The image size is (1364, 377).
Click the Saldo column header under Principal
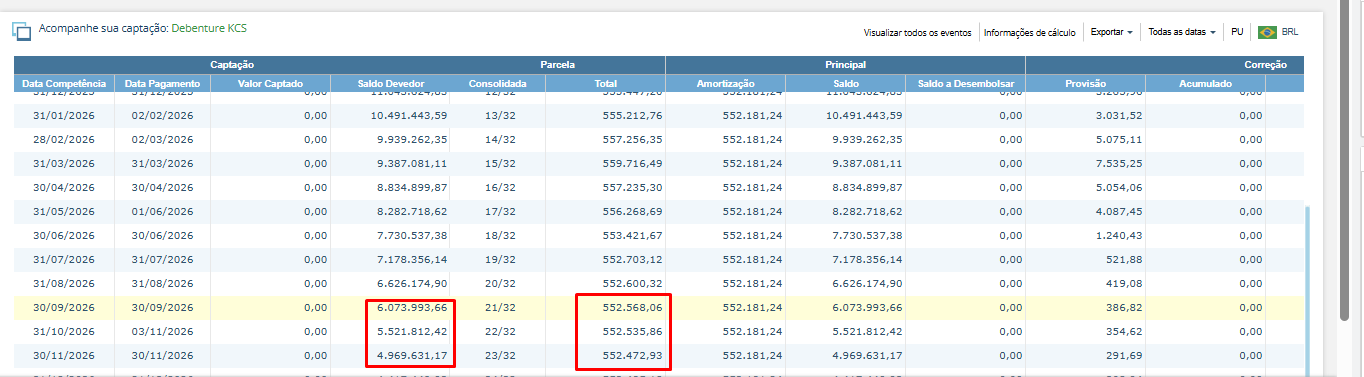tap(845, 83)
